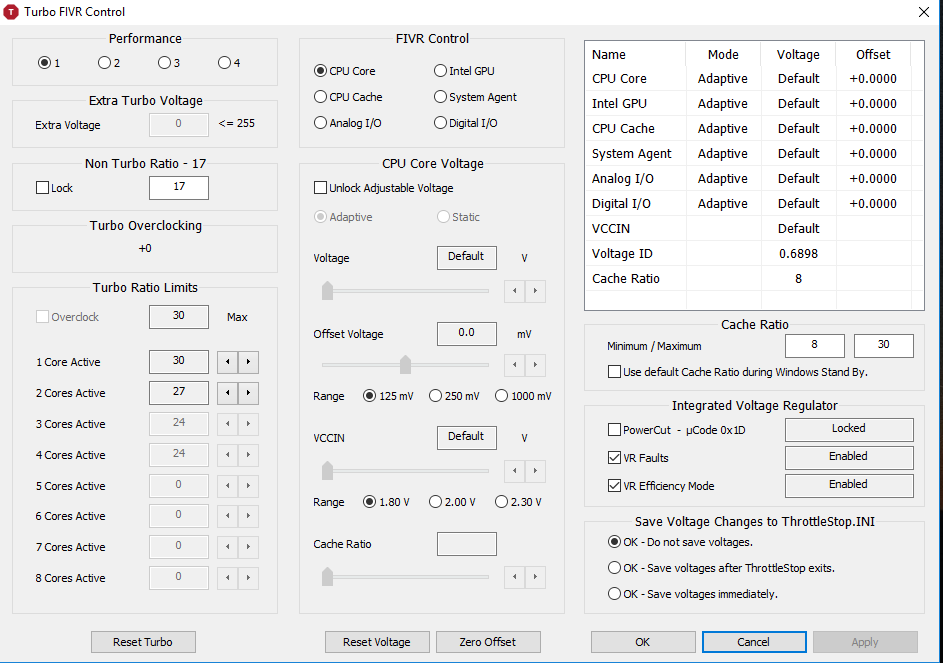943x663 pixels.
Task: Click ThrottleStop icon in title bar
Action: pyautogui.click(x=11, y=11)
